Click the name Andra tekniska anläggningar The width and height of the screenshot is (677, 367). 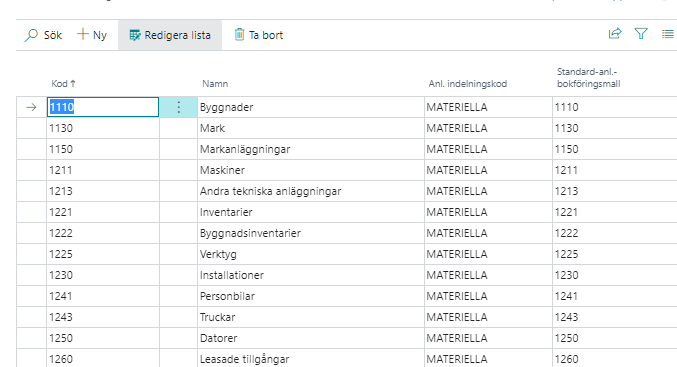click(x=270, y=191)
